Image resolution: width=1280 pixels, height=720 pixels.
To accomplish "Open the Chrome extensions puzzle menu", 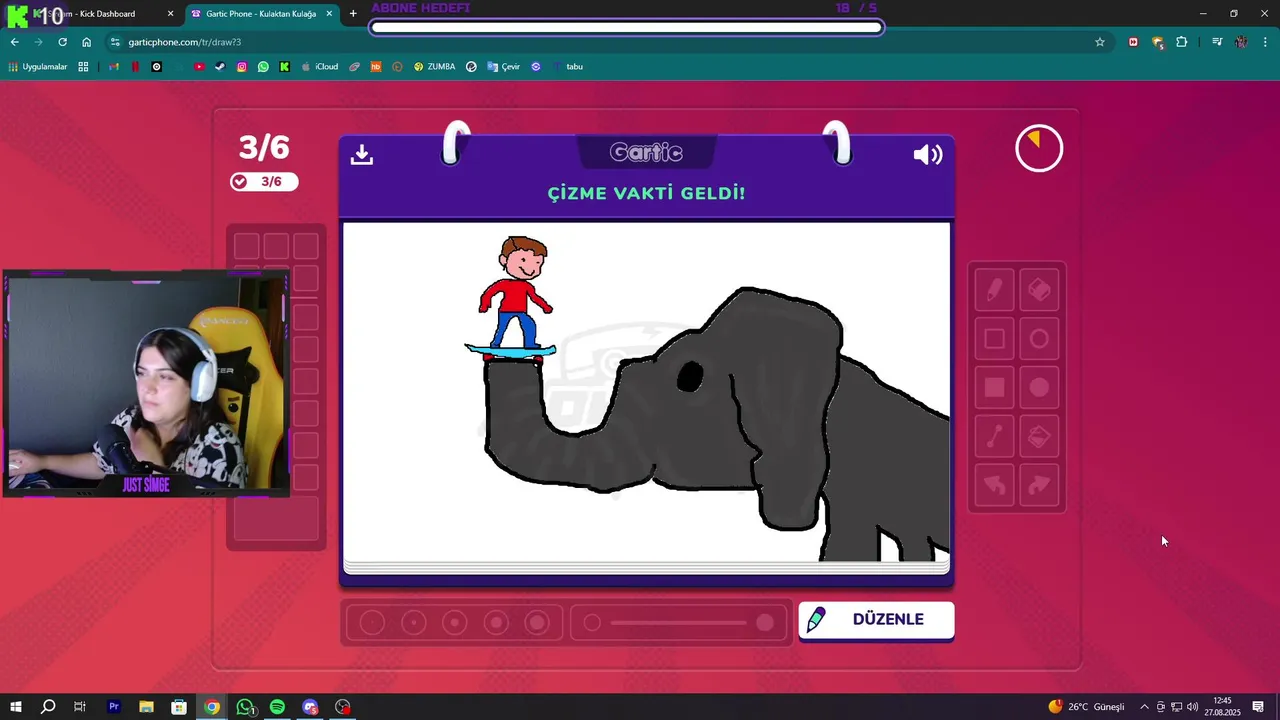I will coord(1182,42).
